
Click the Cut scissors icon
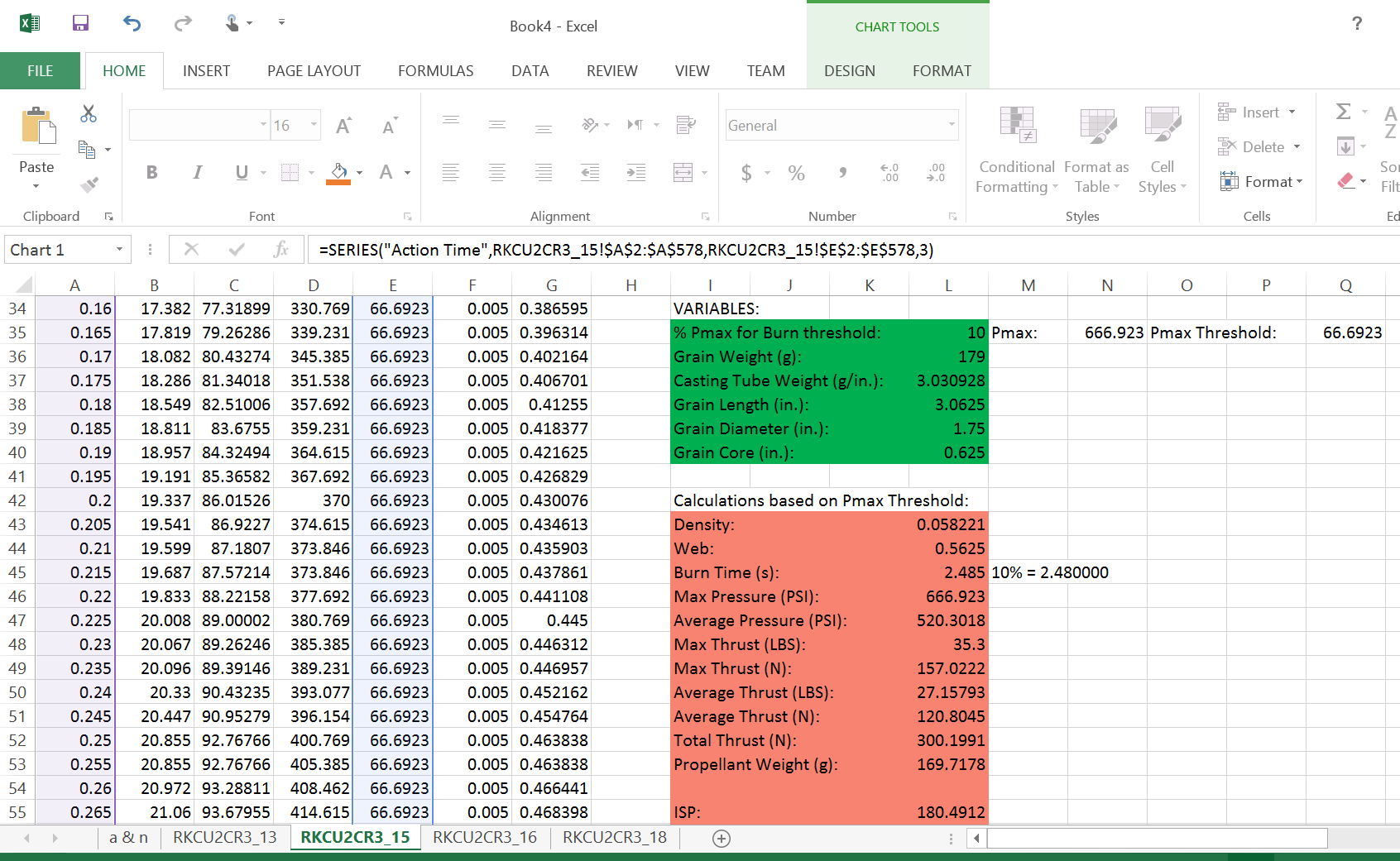(89, 112)
